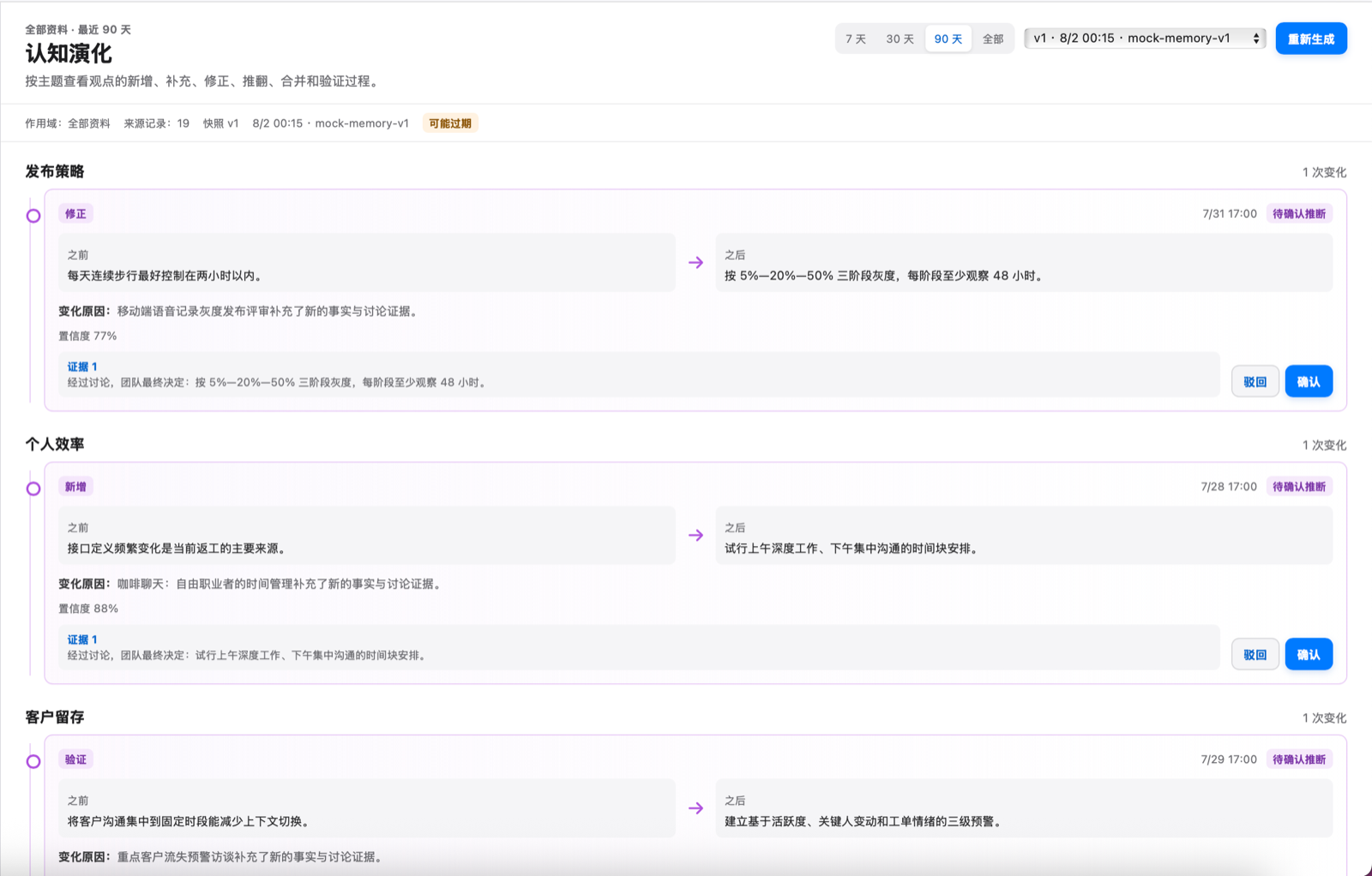
Task: Click the timeline circle marker for 客户留存
Action: (33, 761)
